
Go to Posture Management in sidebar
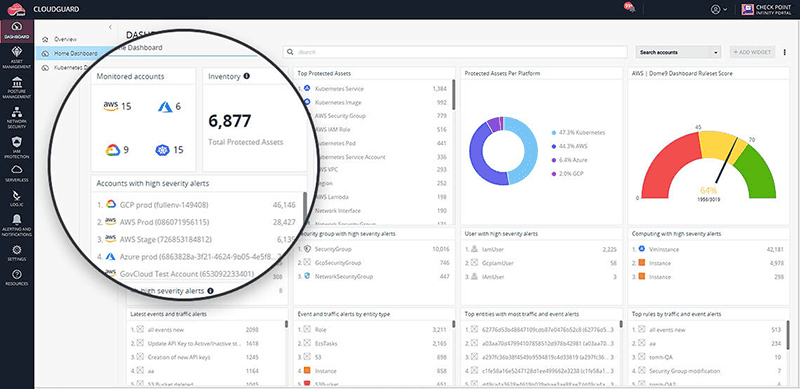point(17,88)
